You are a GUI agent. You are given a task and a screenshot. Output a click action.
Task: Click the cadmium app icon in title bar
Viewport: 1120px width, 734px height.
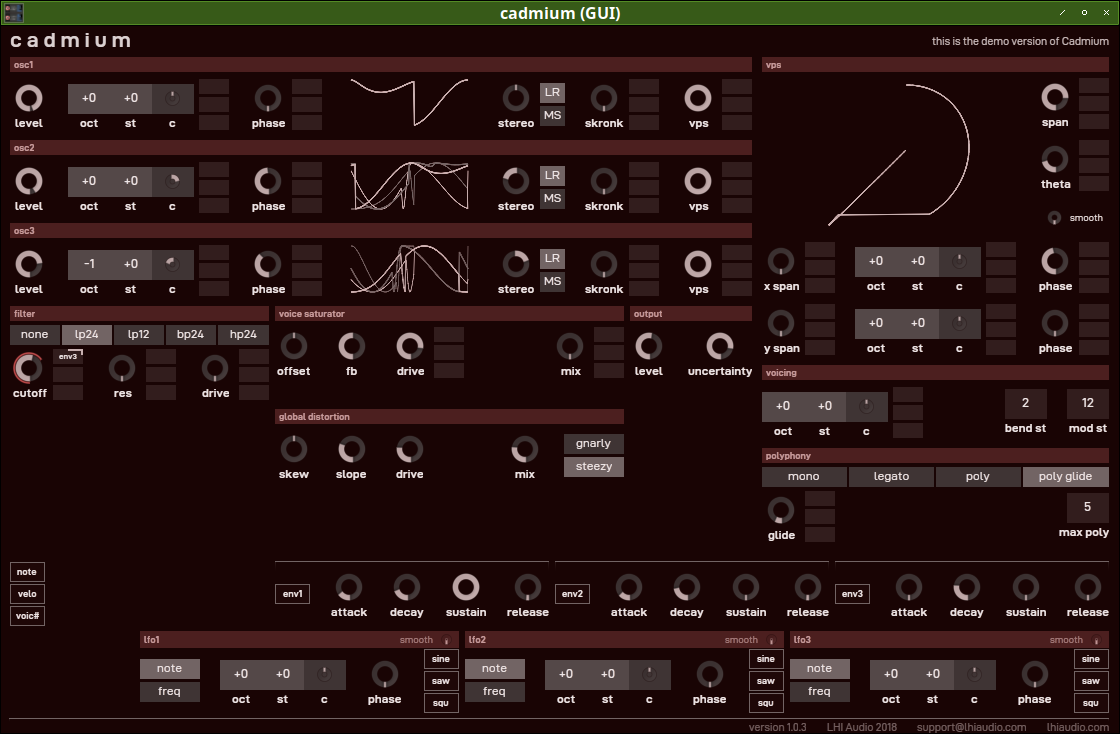[x=14, y=12]
